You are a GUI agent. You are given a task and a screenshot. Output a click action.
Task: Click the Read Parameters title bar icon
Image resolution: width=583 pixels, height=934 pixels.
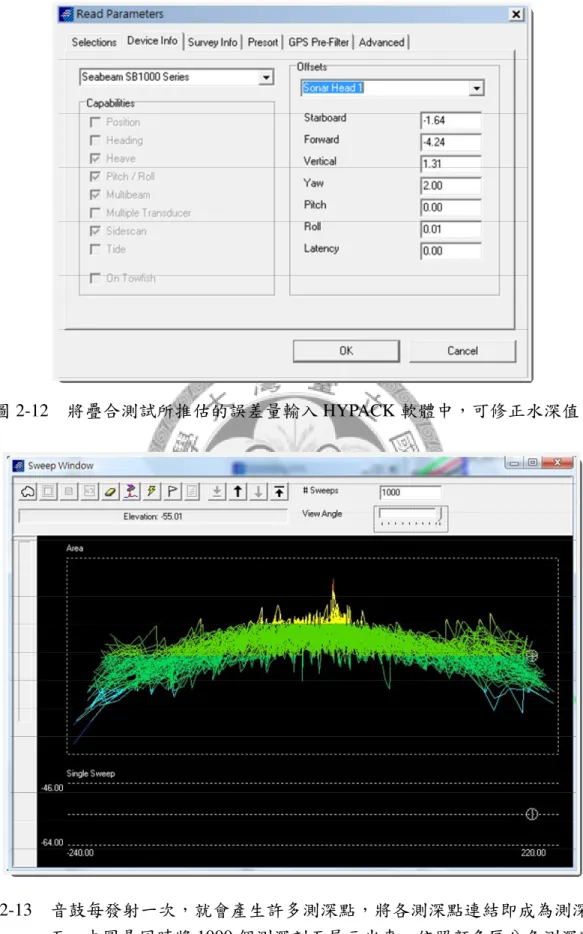click(67, 14)
